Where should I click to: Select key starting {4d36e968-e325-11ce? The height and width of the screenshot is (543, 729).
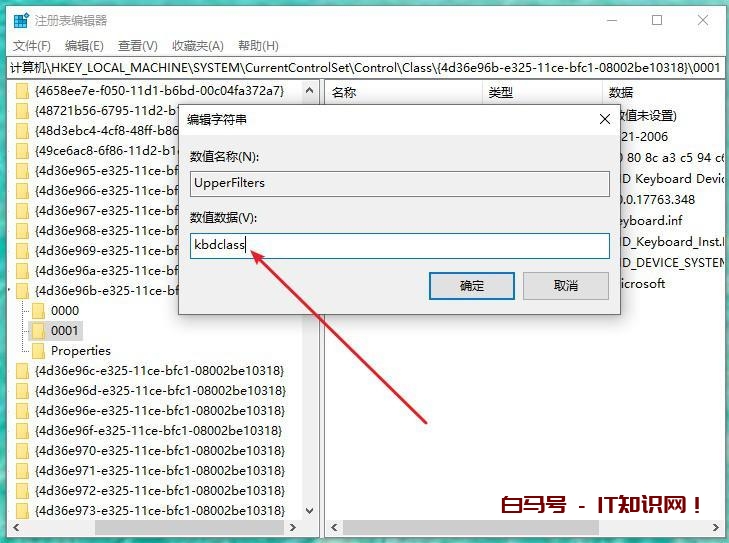click(106, 231)
